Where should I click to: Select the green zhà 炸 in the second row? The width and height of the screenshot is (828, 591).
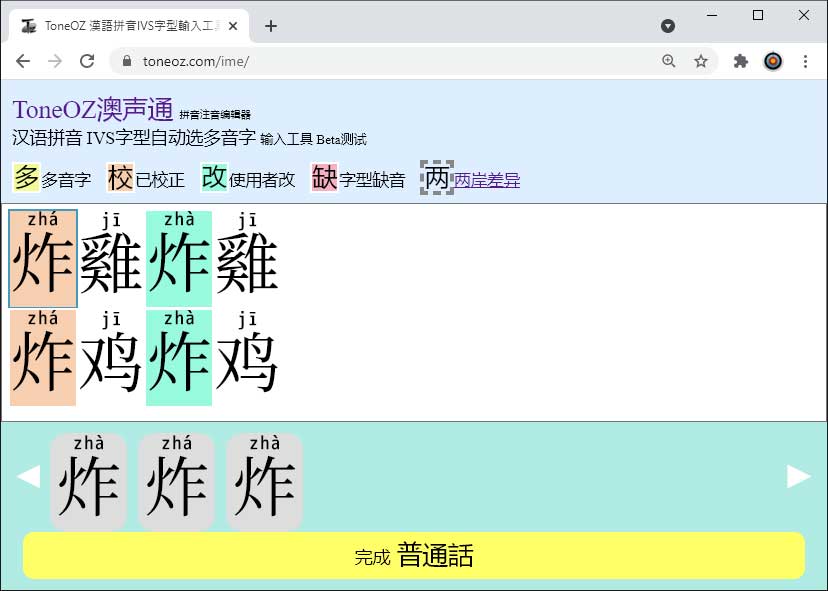[x=179, y=358]
